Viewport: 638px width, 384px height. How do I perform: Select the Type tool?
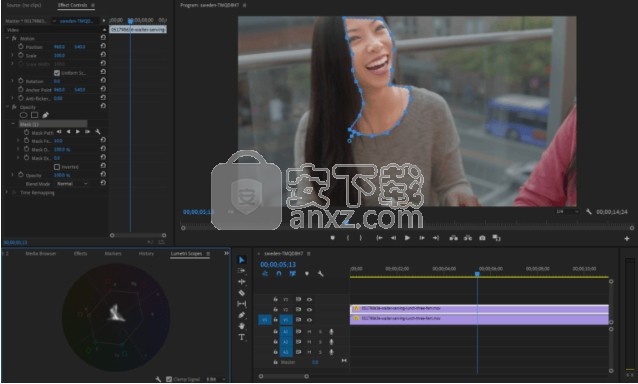pos(242,337)
